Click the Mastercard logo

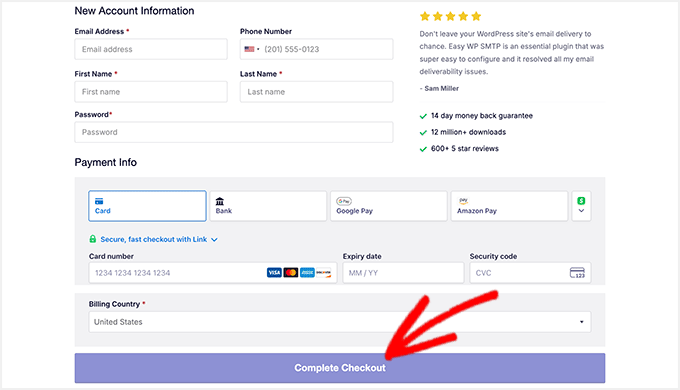tap(291, 273)
